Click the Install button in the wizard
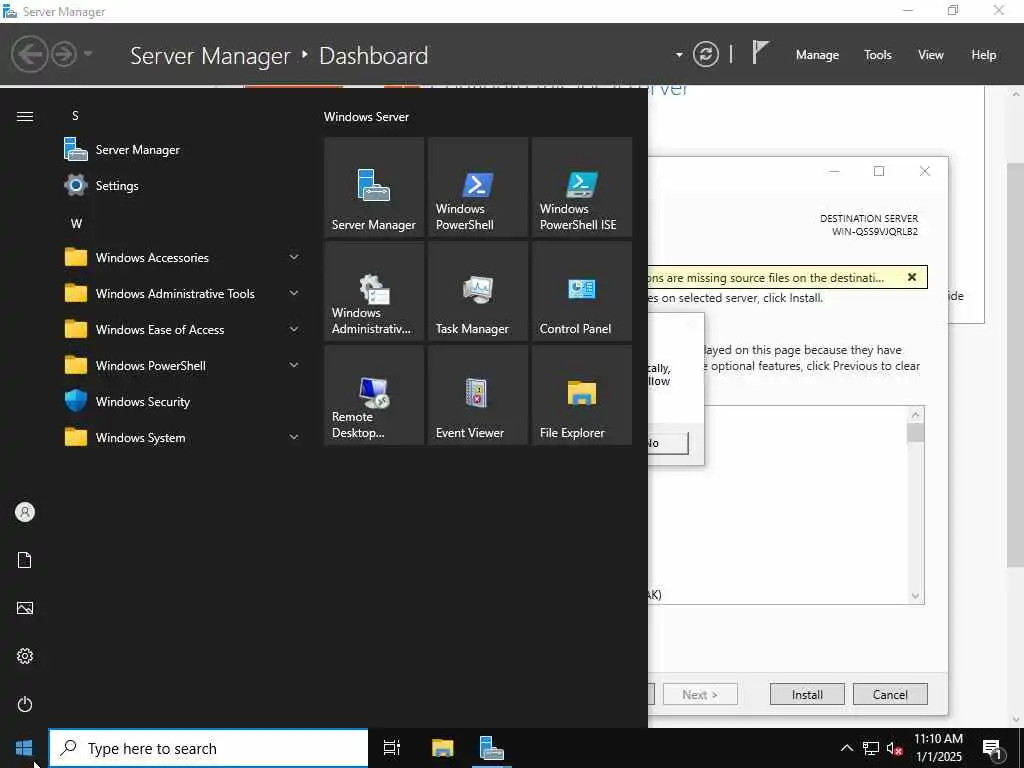1024x768 pixels. tap(807, 694)
